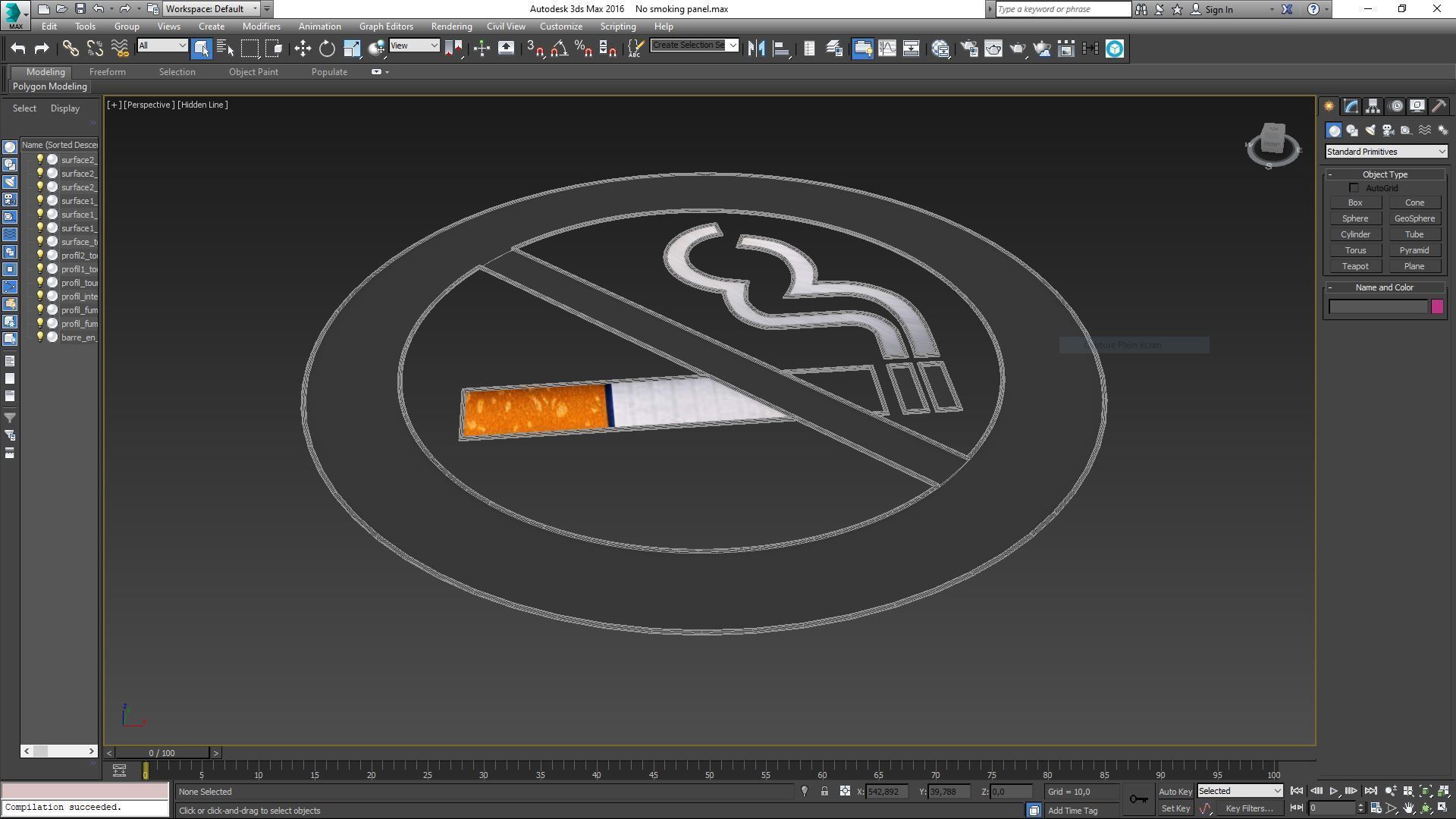Click the object name input field
The height and width of the screenshot is (819, 1456).
[1378, 307]
